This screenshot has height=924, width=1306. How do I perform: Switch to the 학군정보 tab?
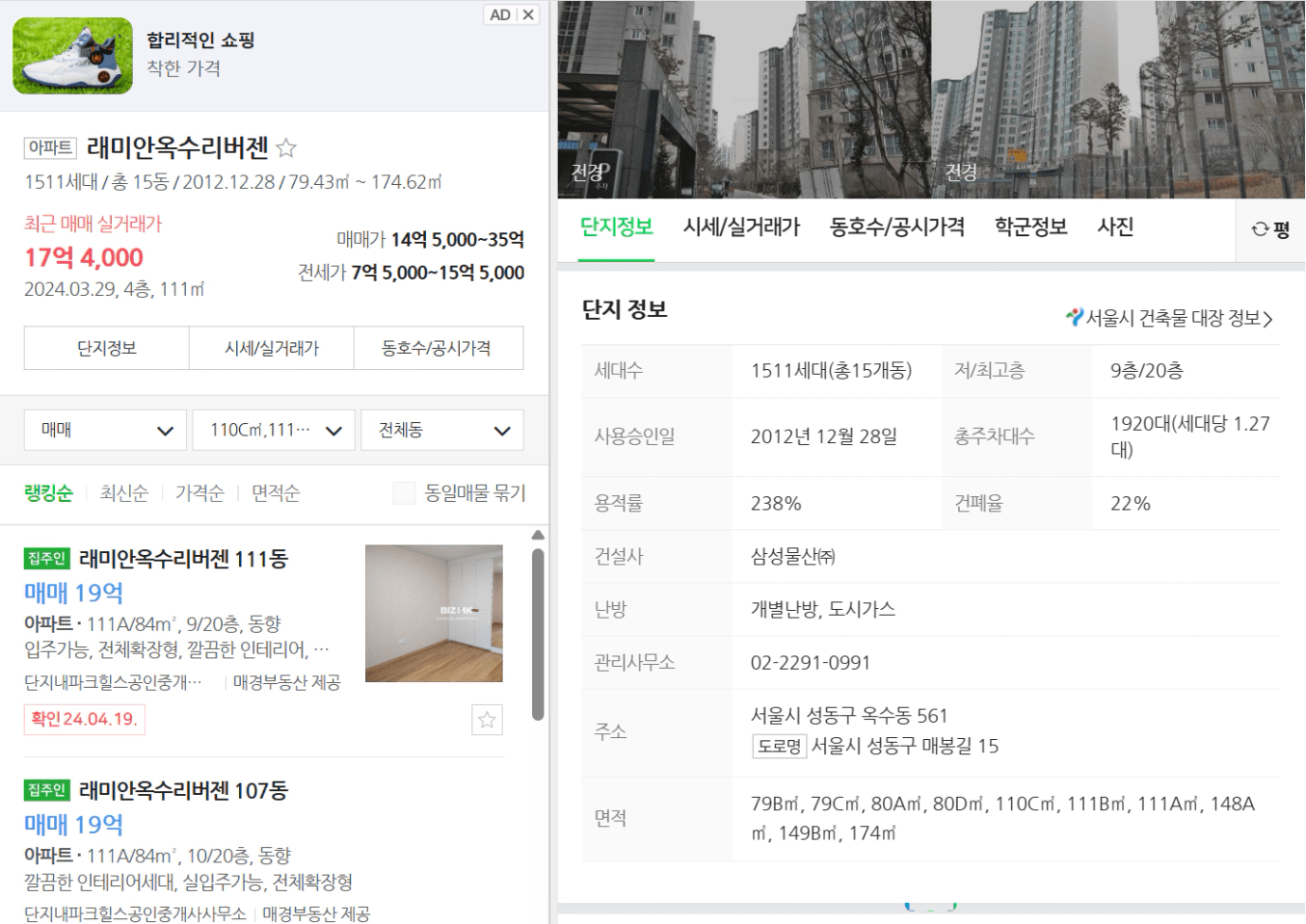[x=1031, y=227]
